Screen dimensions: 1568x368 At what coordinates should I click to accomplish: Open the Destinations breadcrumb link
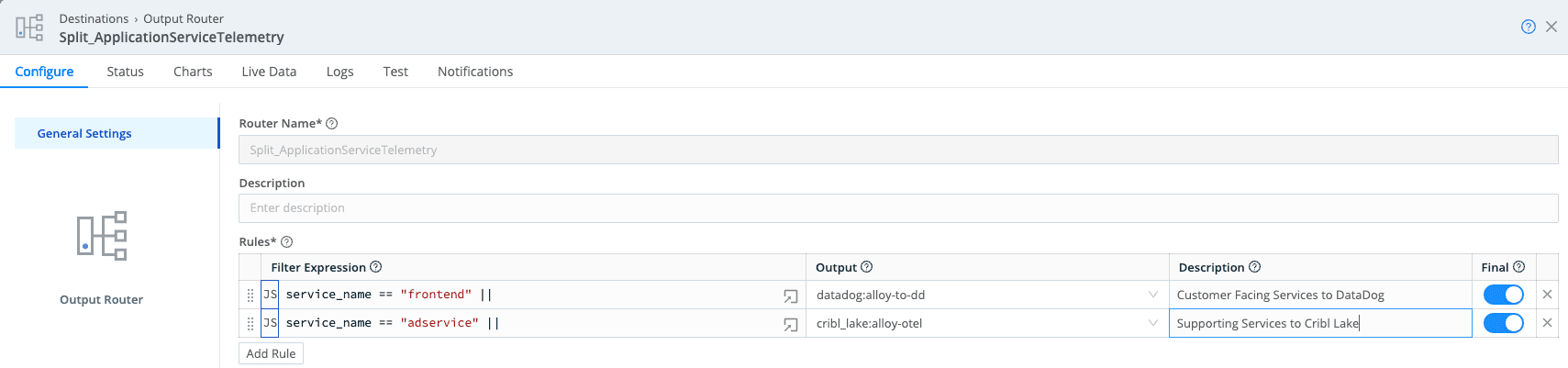[x=94, y=18]
